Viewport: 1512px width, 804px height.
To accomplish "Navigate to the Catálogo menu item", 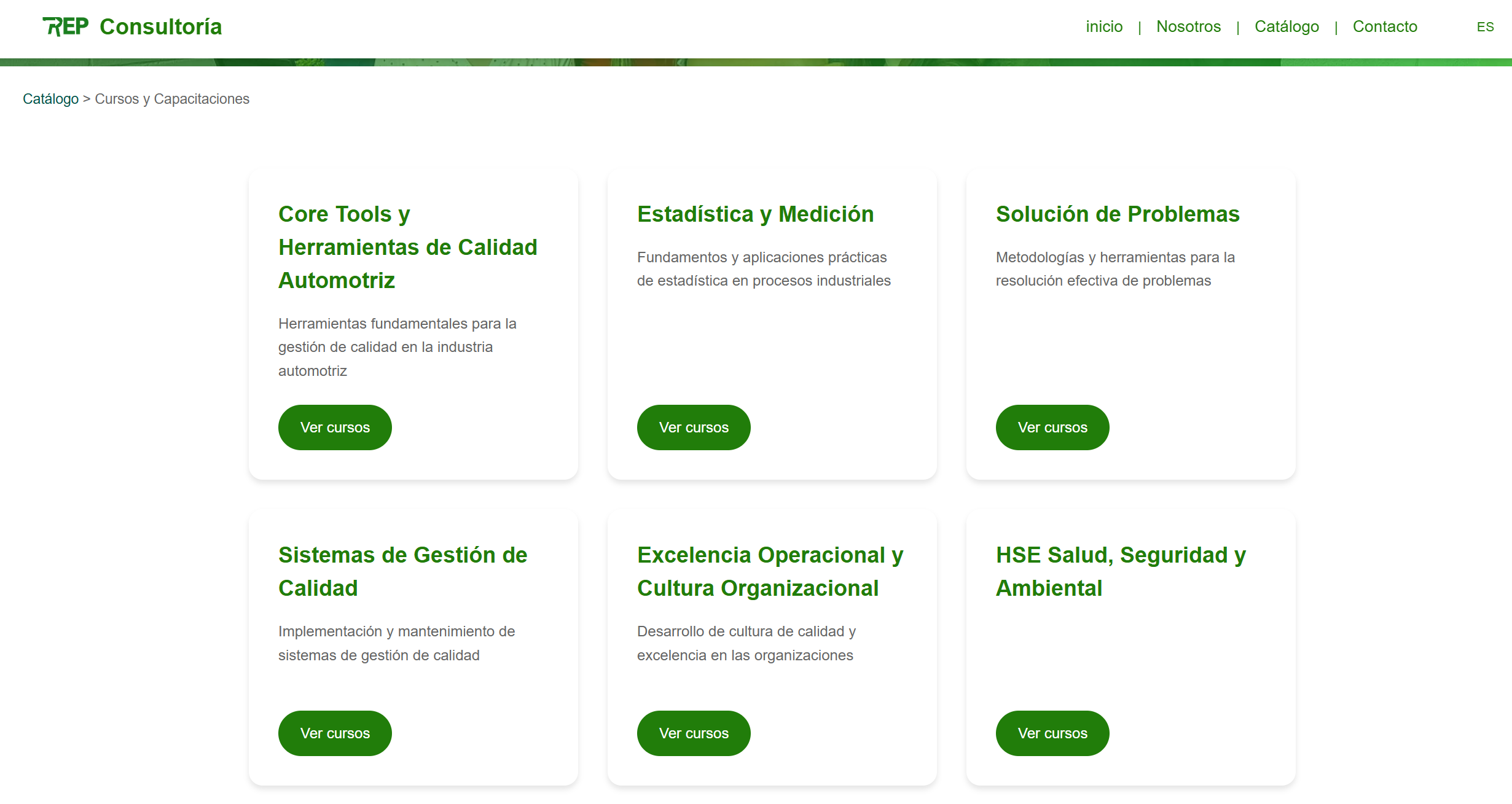I will (1286, 26).
